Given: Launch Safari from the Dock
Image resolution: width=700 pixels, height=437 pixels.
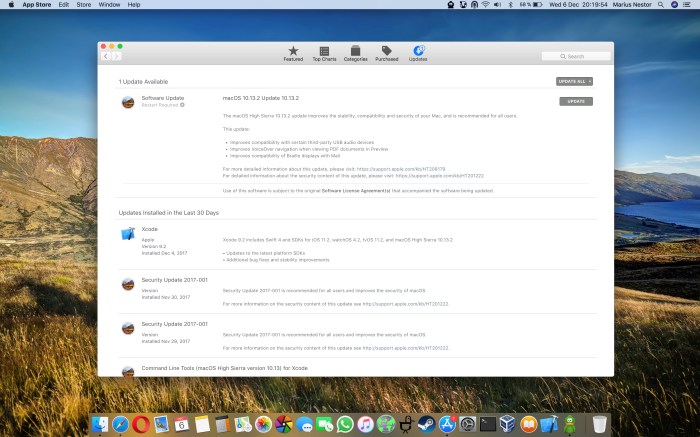Looking at the screenshot, I should point(121,424).
